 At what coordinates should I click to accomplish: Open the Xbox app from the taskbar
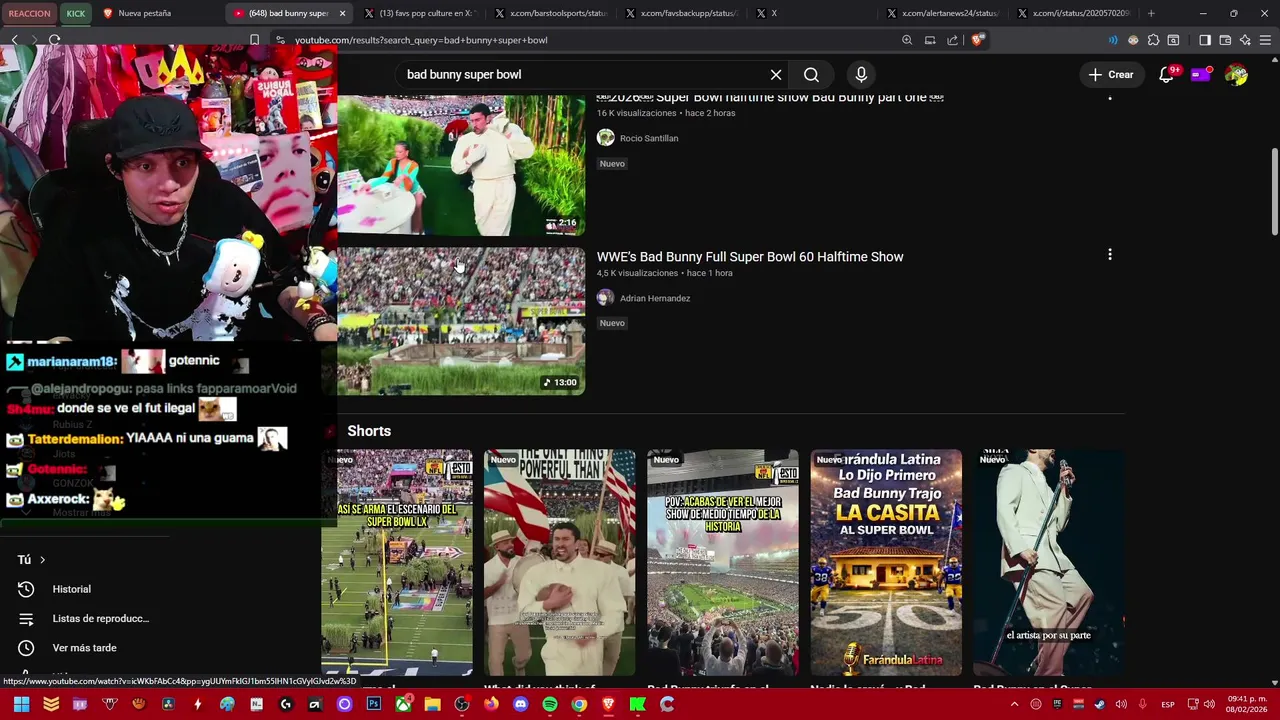[403, 704]
